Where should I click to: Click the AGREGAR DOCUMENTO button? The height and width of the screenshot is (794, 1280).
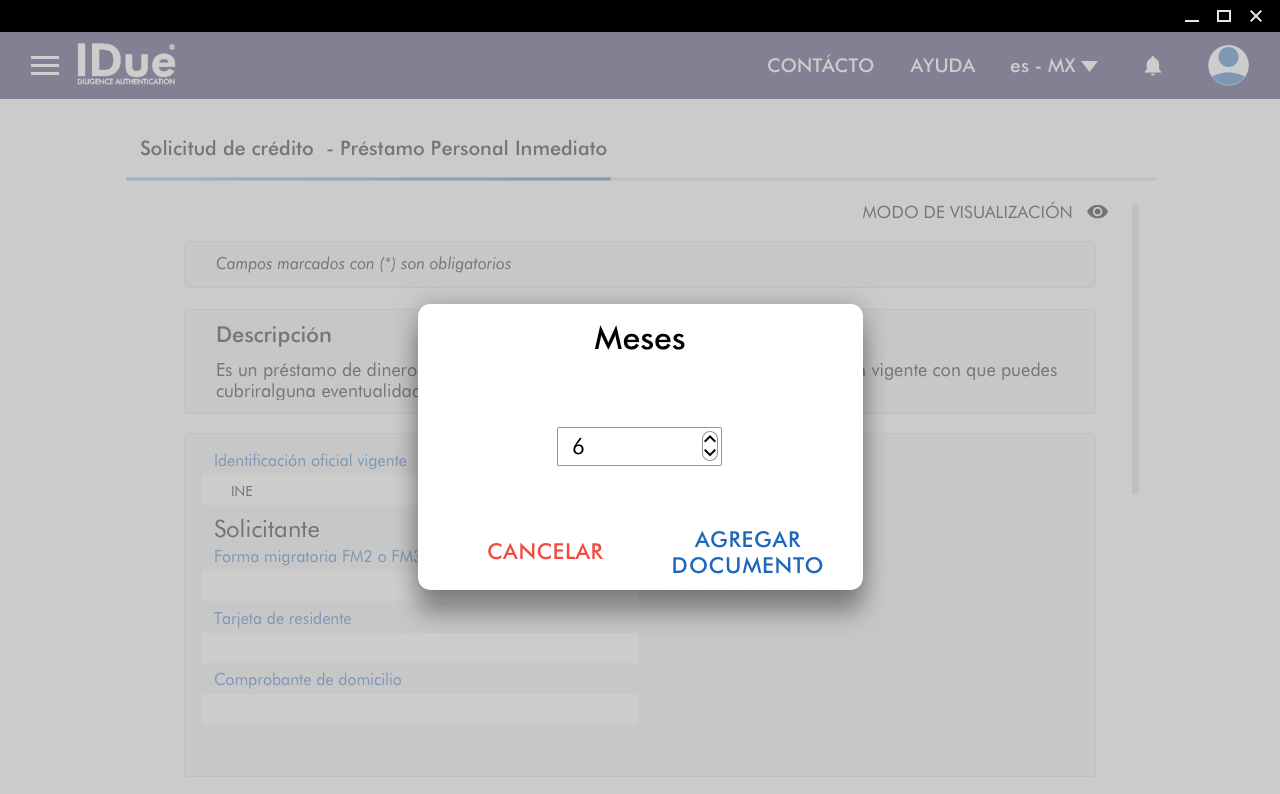tap(747, 552)
